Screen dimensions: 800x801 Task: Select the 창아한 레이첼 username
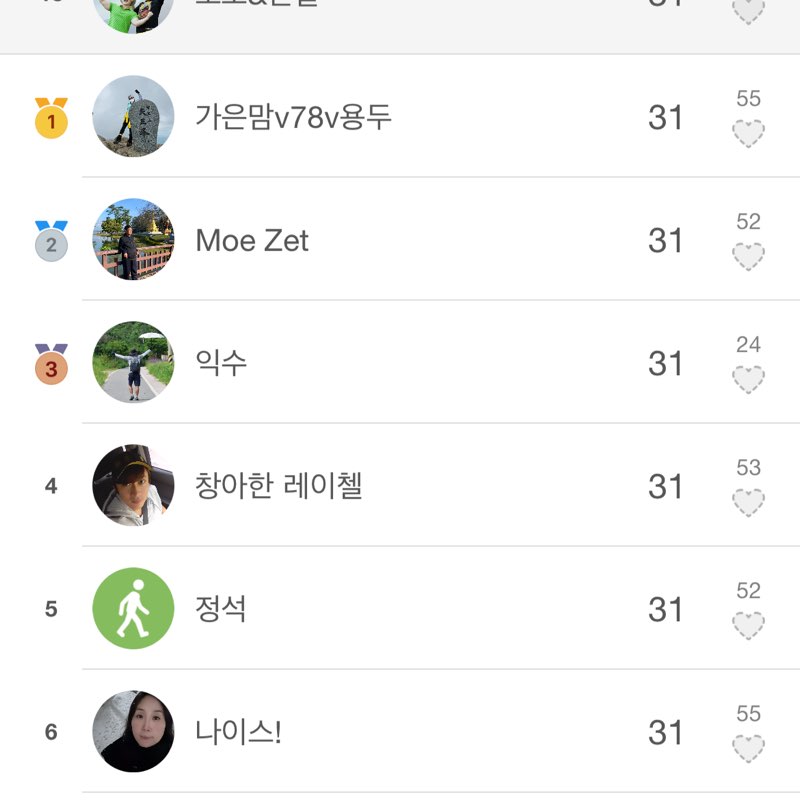(278, 487)
